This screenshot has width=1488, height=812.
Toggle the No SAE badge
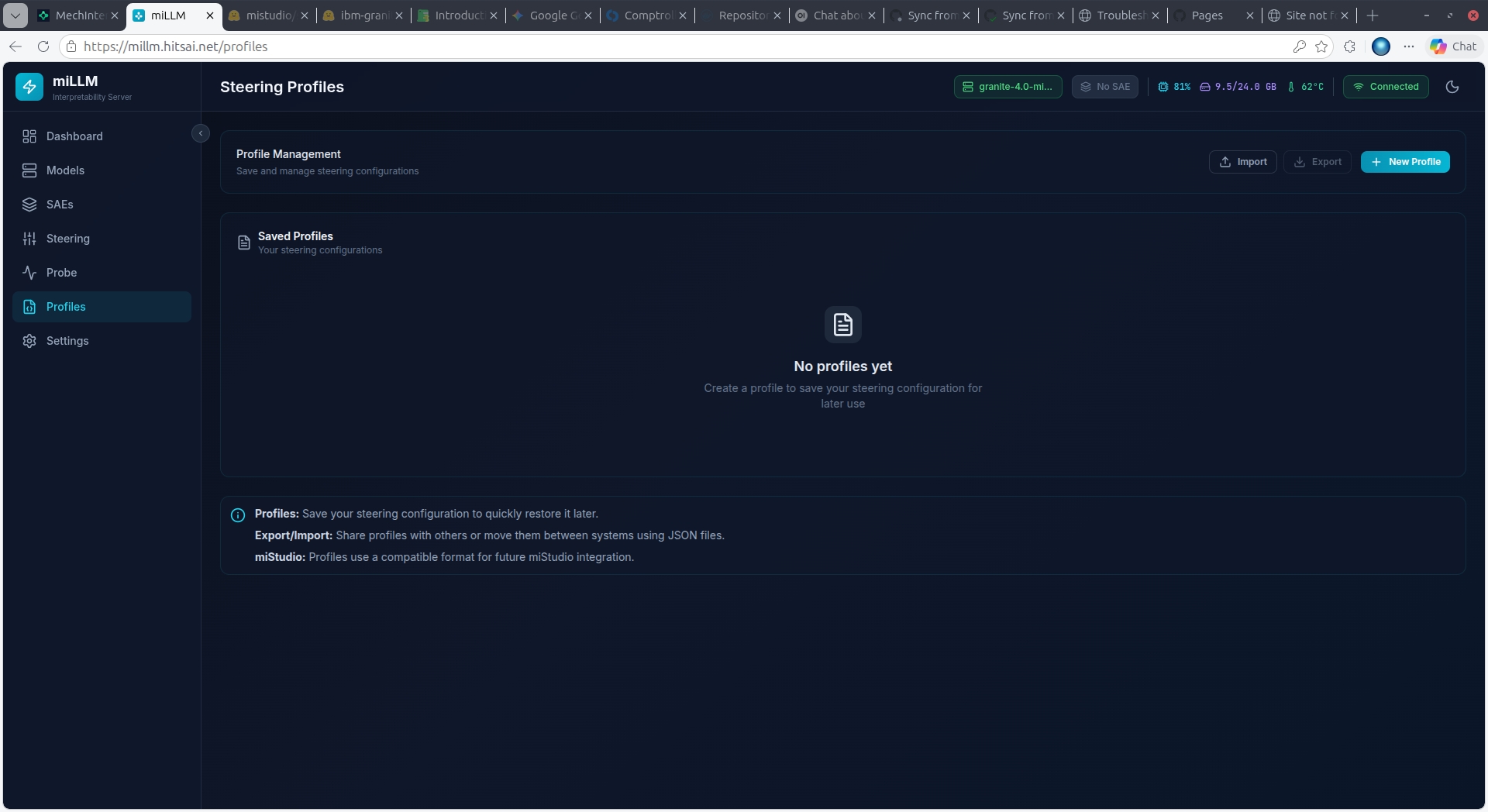[x=1105, y=87]
